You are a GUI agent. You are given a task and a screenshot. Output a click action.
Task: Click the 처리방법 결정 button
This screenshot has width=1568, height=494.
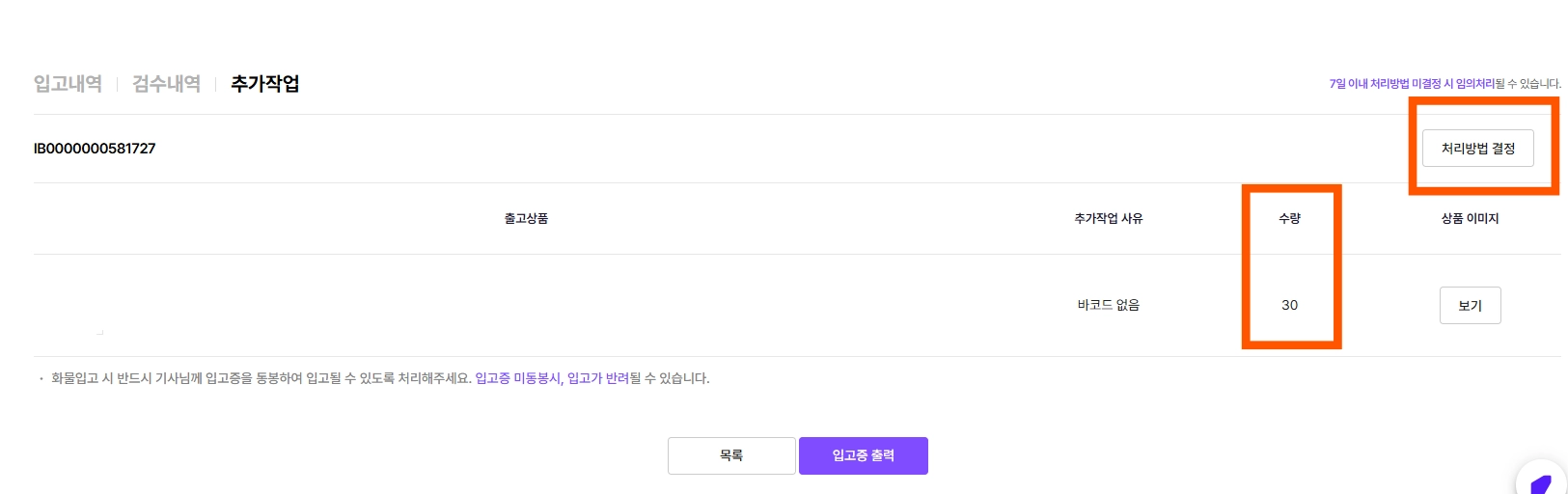[x=1478, y=149]
